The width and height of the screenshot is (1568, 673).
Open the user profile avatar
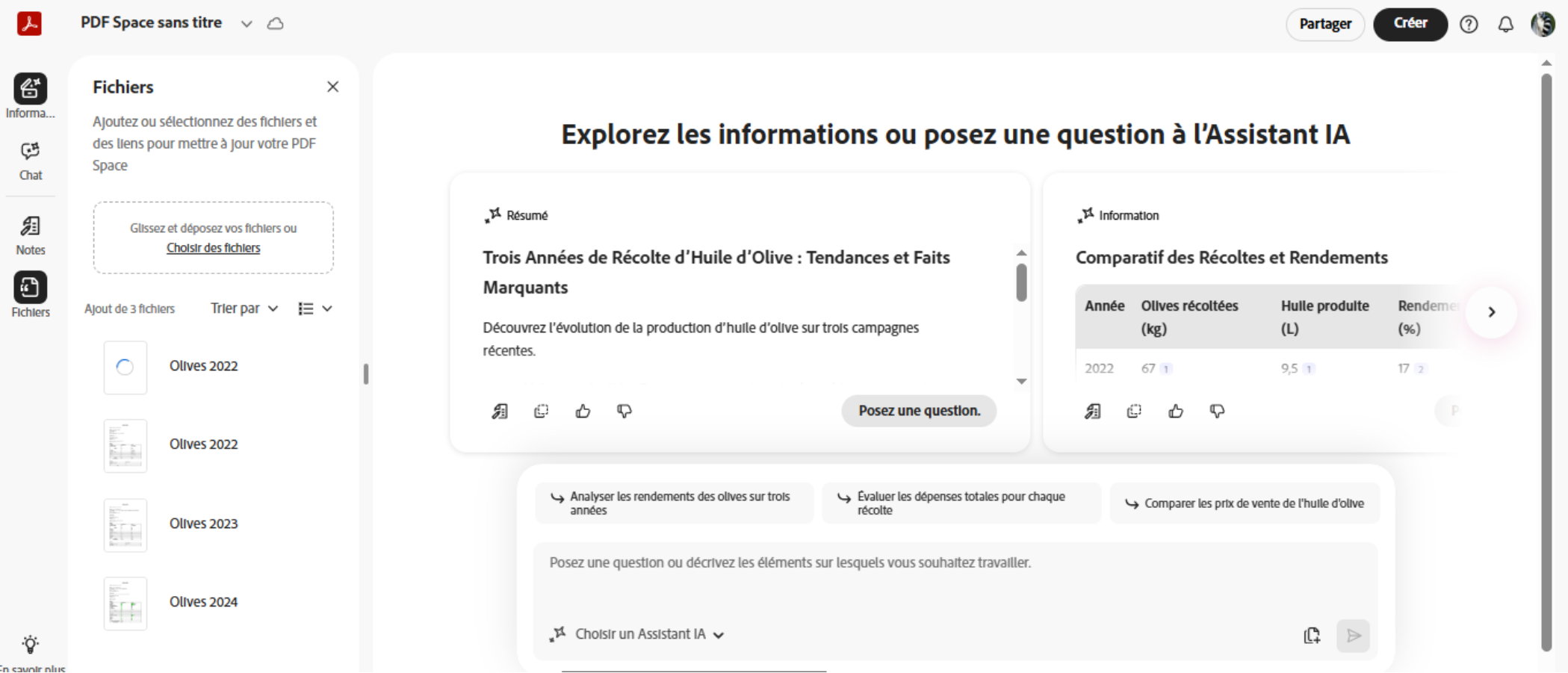click(x=1543, y=24)
